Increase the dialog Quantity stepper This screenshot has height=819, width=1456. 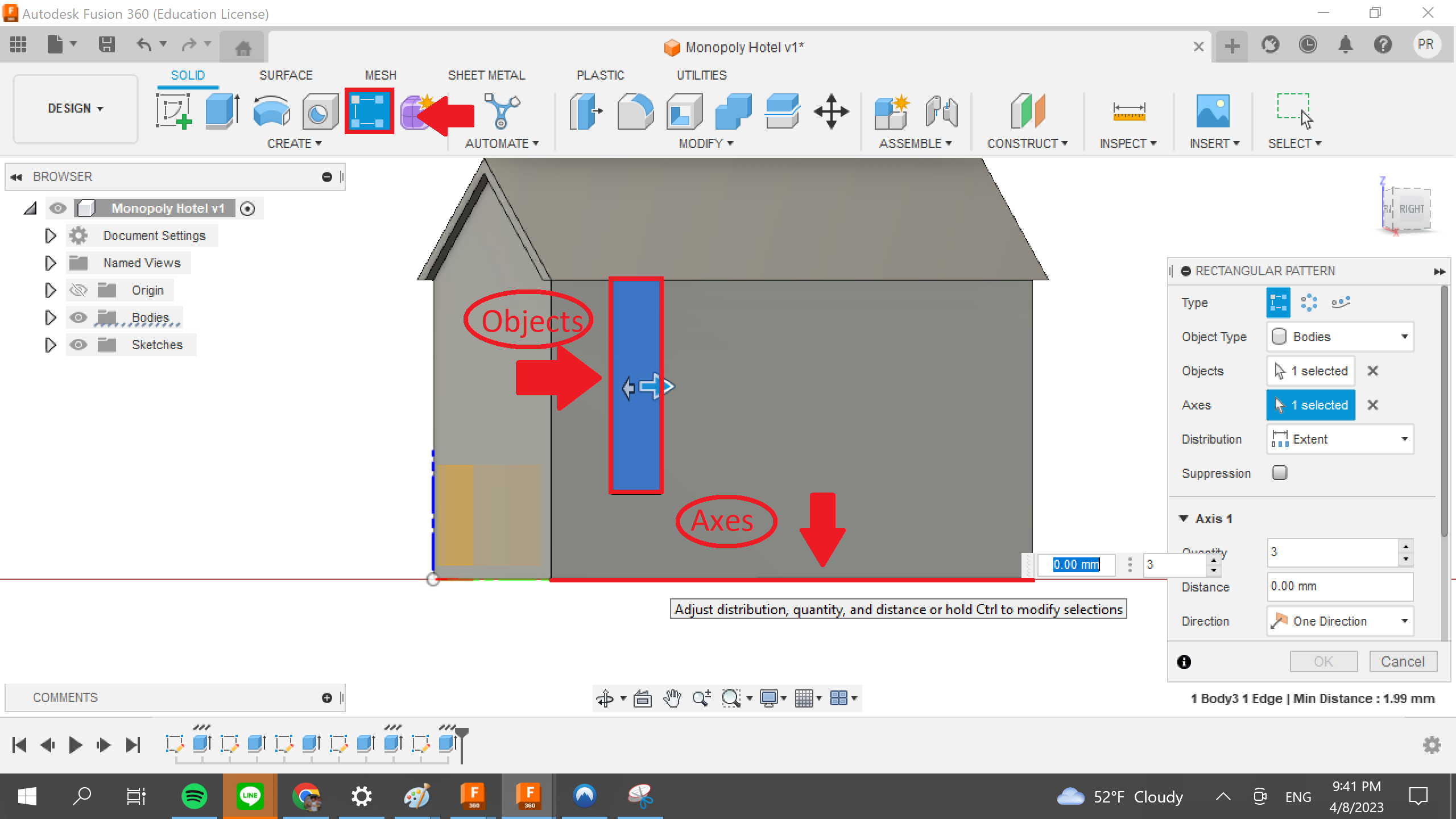(1405, 547)
